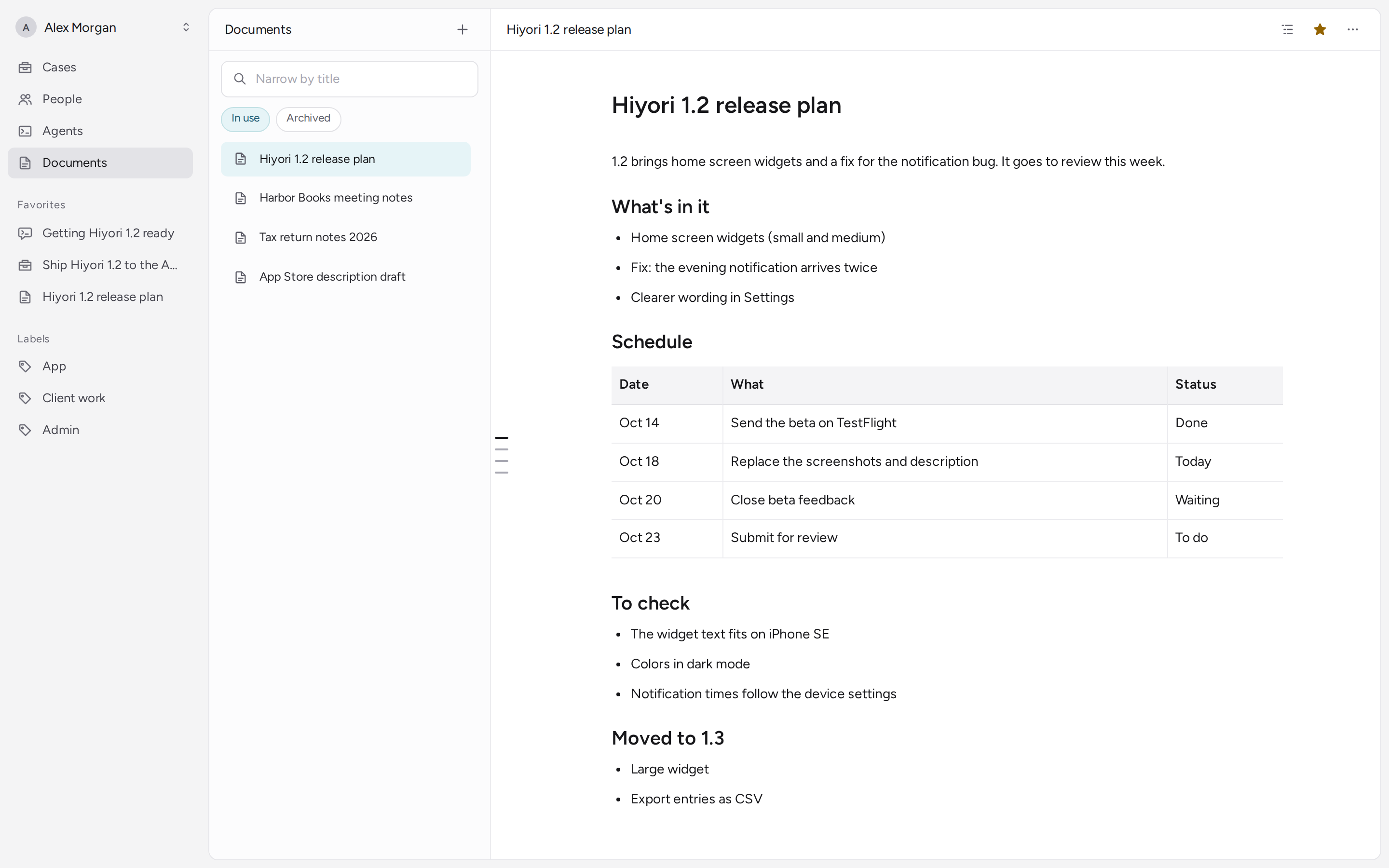Open Harbor Books meeting notes document
This screenshot has height=868, width=1389.
(x=345, y=198)
